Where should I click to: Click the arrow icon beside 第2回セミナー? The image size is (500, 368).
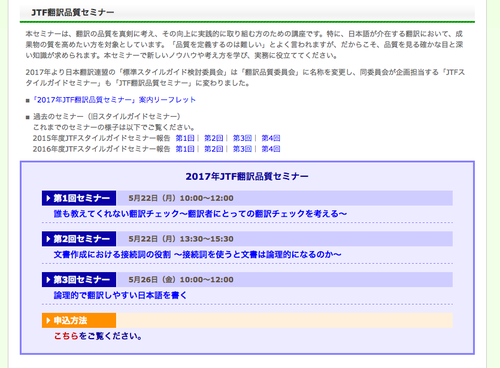pyautogui.click(x=48, y=239)
